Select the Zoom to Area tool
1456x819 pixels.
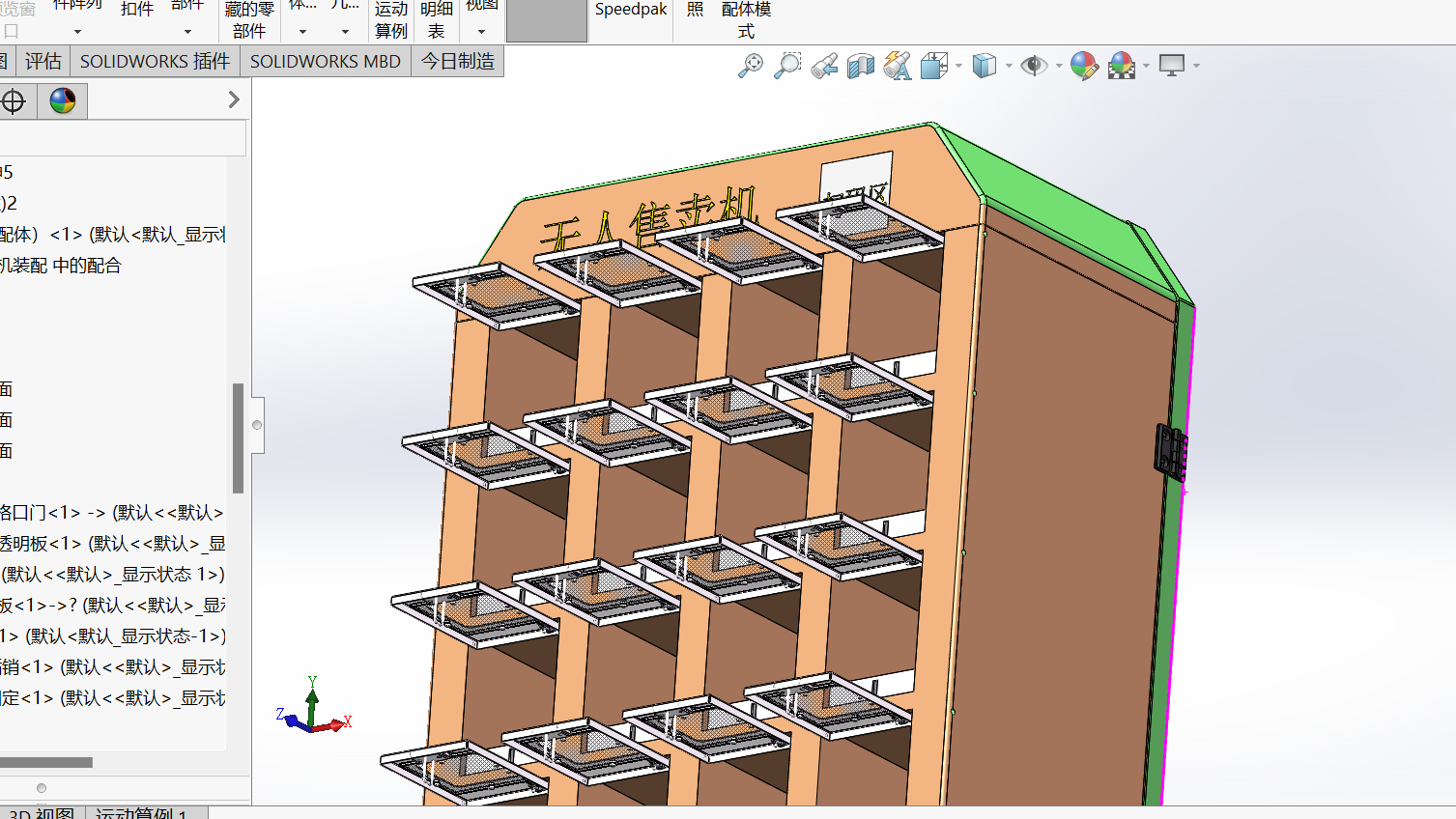[x=787, y=66]
